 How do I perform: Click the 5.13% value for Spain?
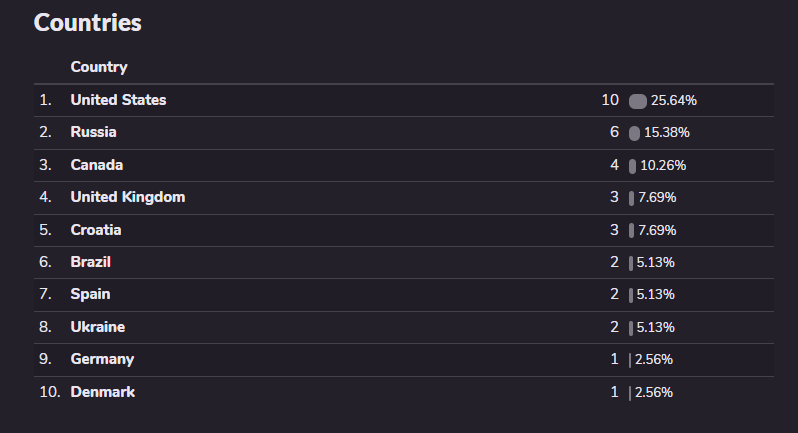[x=656, y=295]
